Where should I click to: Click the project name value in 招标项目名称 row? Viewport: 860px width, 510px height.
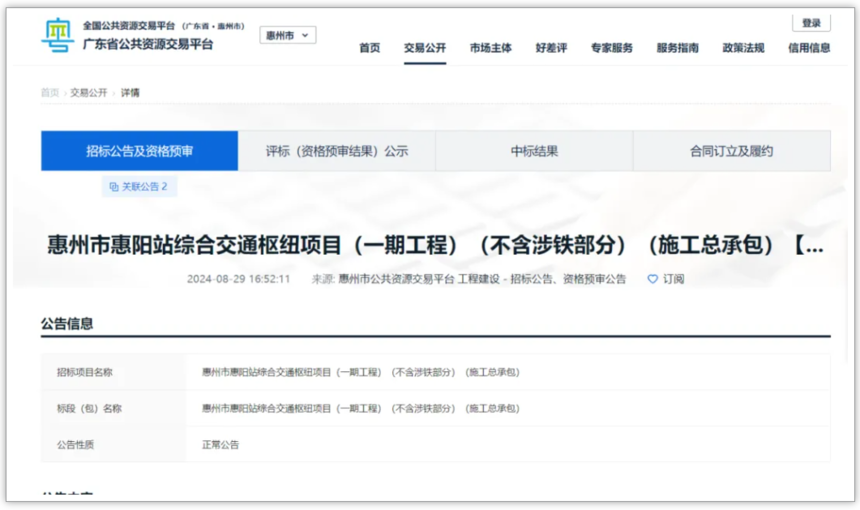tap(360, 372)
